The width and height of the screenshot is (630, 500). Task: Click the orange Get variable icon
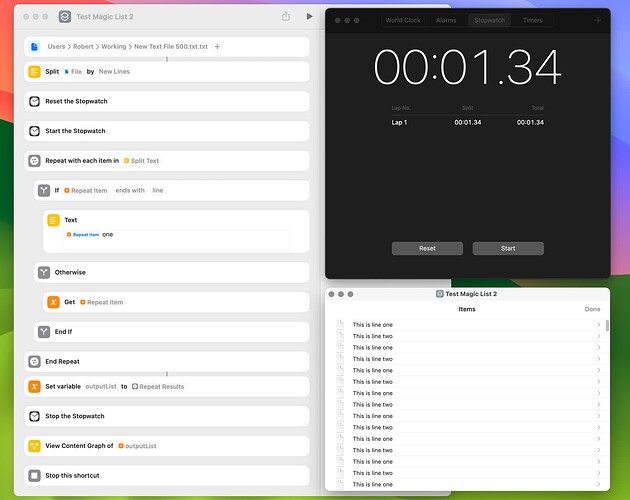pyautogui.click(x=53, y=302)
